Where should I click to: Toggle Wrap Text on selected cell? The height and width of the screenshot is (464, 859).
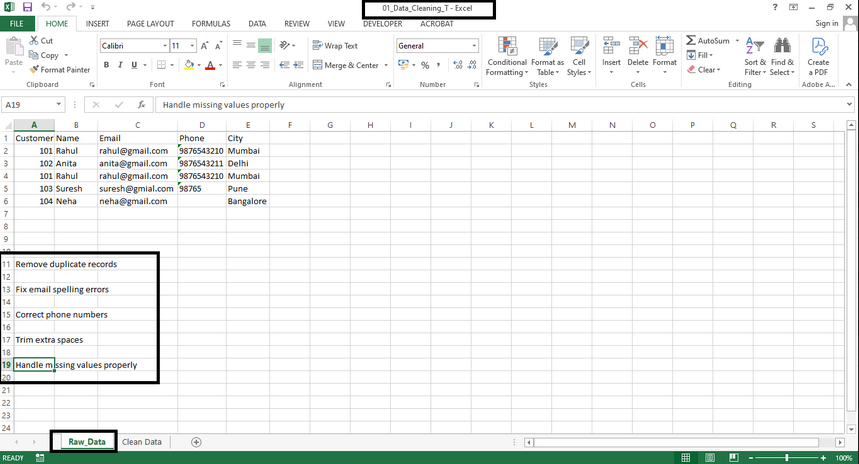pyautogui.click(x=334, y=46)
